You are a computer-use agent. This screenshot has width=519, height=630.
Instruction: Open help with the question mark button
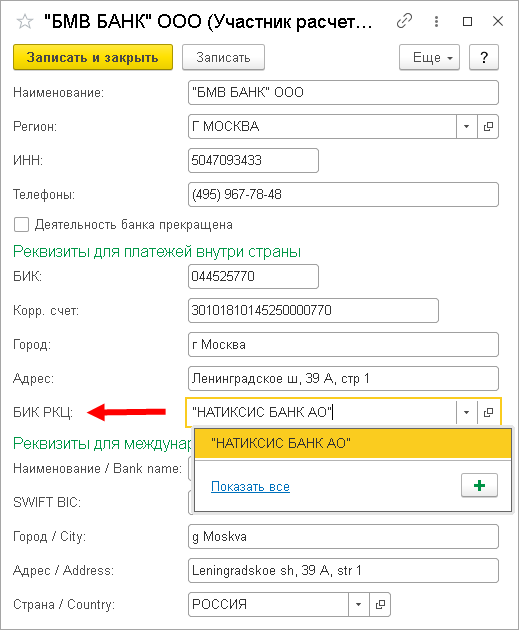(484, 57)
